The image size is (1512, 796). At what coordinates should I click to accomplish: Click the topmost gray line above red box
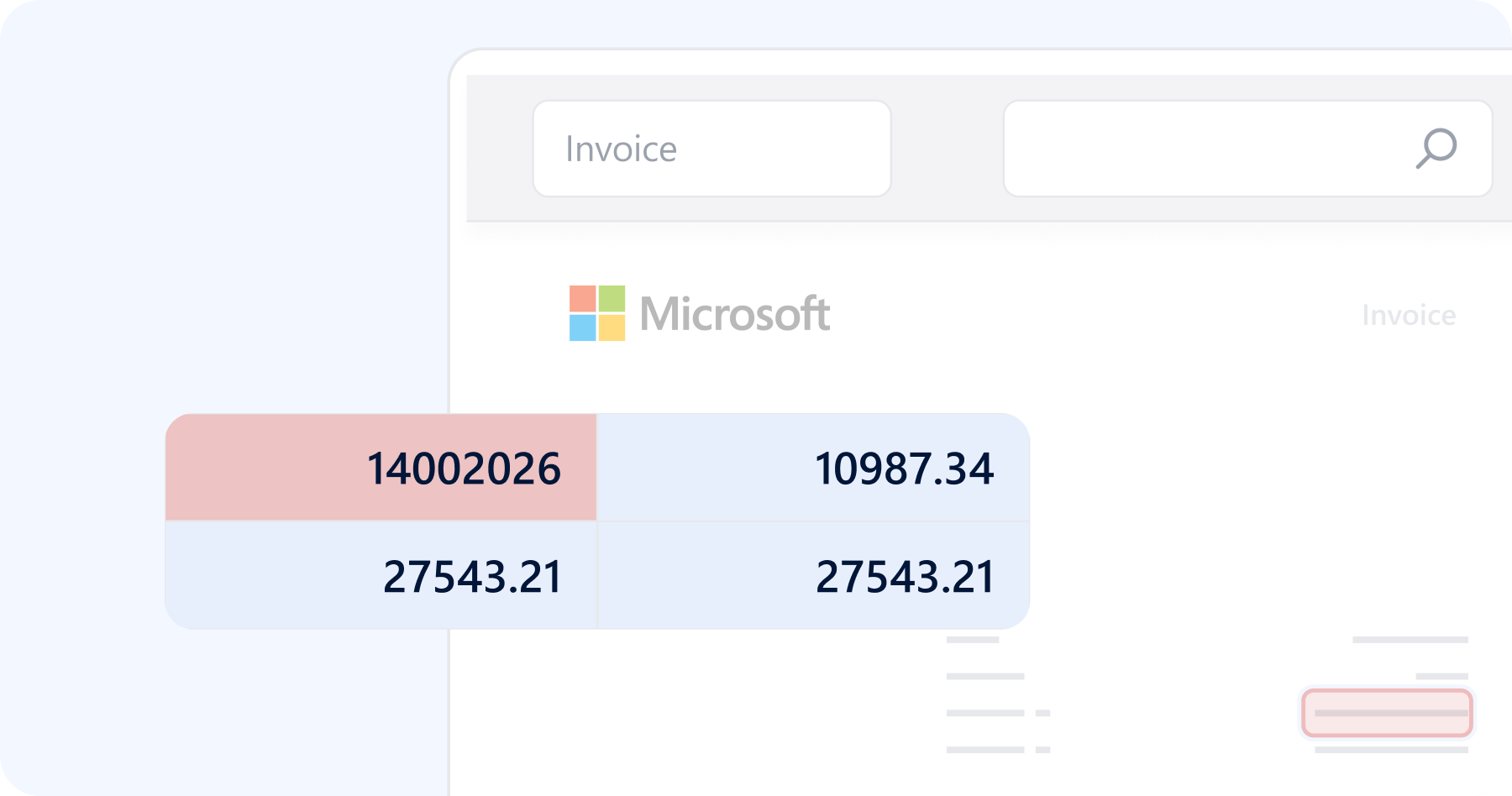pos(1410,640)
